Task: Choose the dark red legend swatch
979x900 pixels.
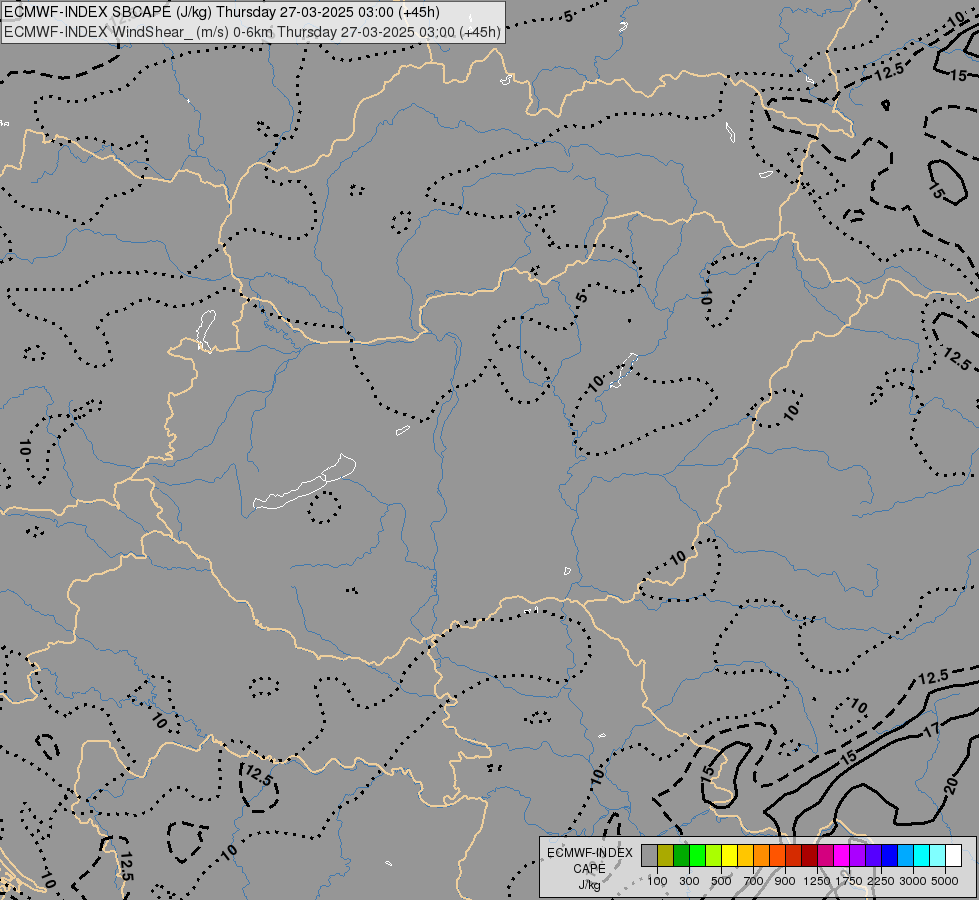Action: (809, 856)
